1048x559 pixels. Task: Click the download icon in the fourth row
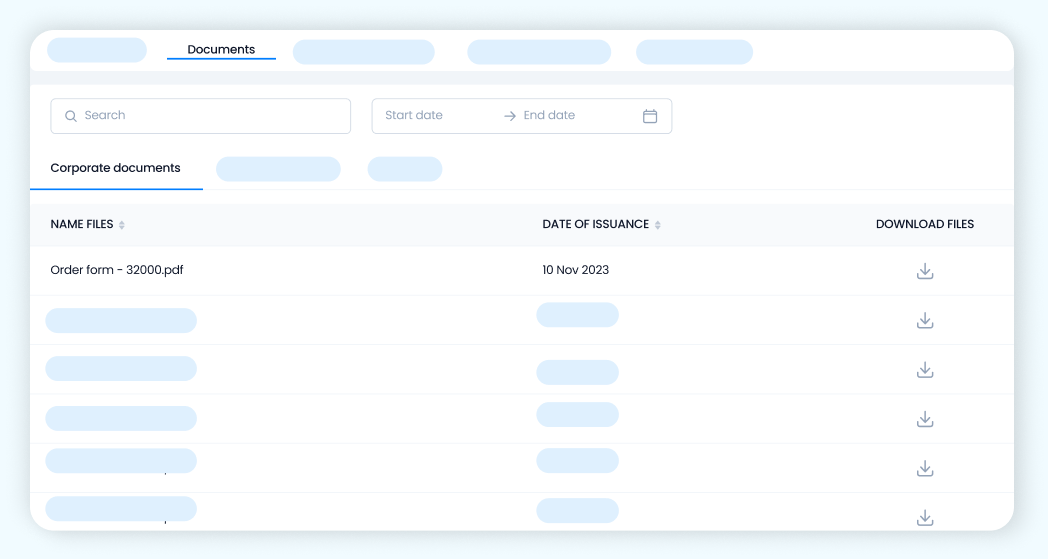coord(925,419)
